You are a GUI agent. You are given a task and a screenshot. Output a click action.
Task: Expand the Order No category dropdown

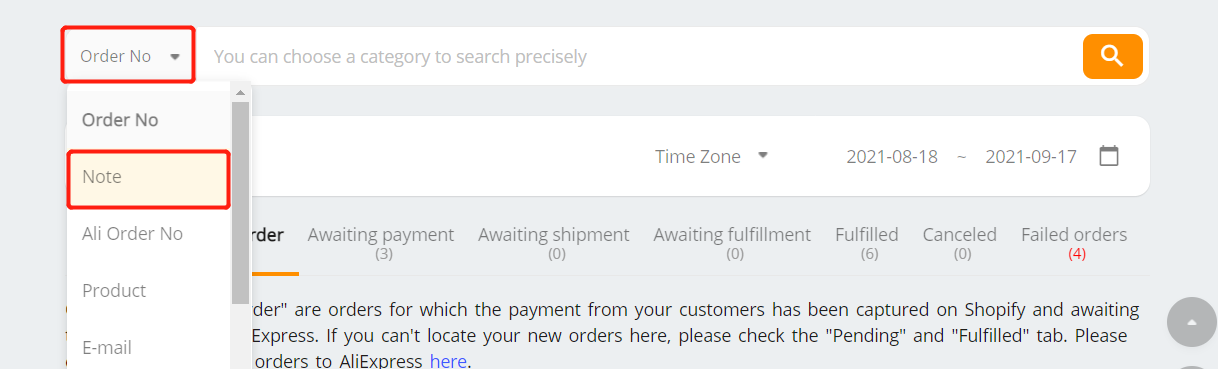point(129,56)
